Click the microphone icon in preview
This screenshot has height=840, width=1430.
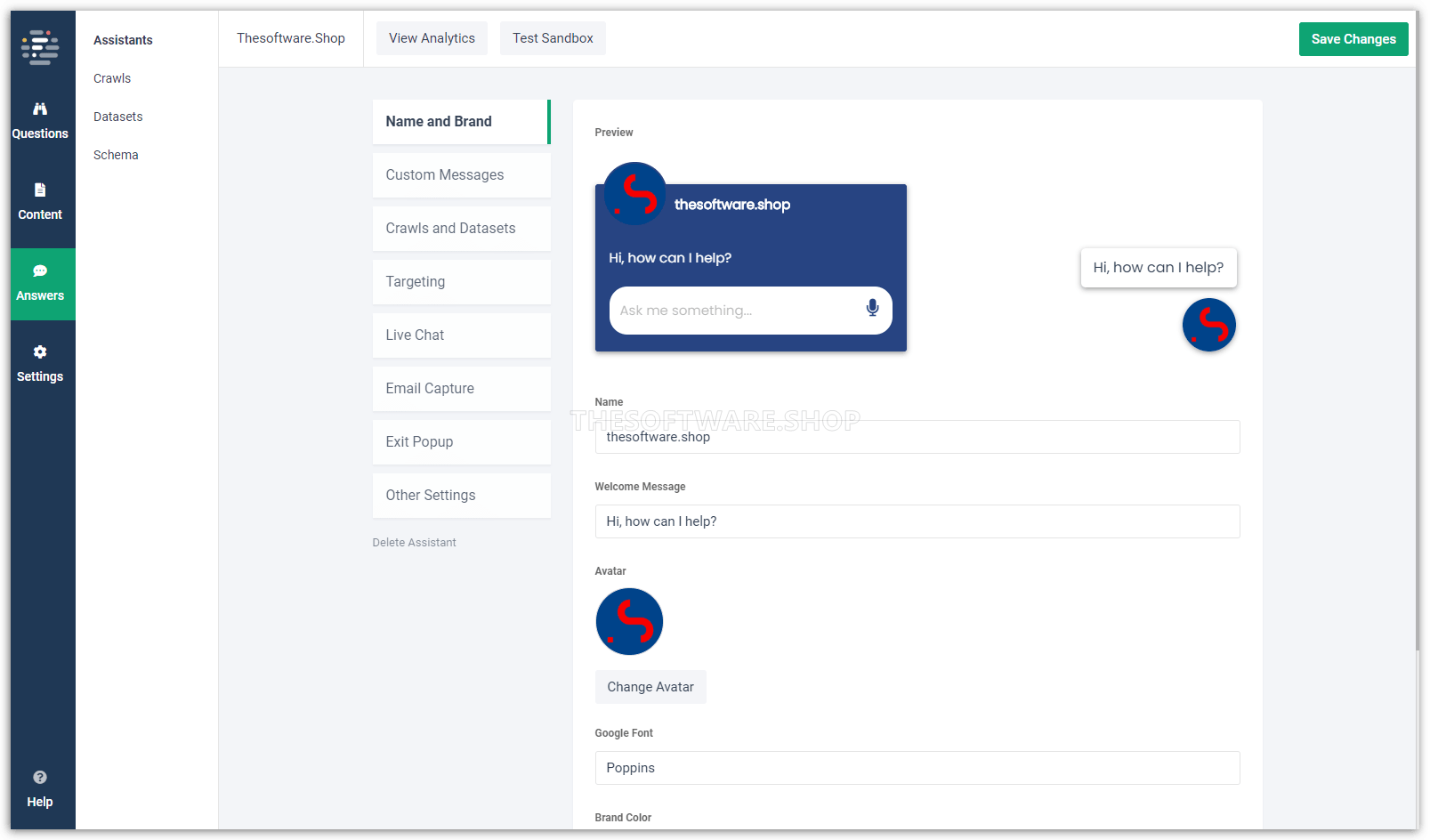coord(872,308)
